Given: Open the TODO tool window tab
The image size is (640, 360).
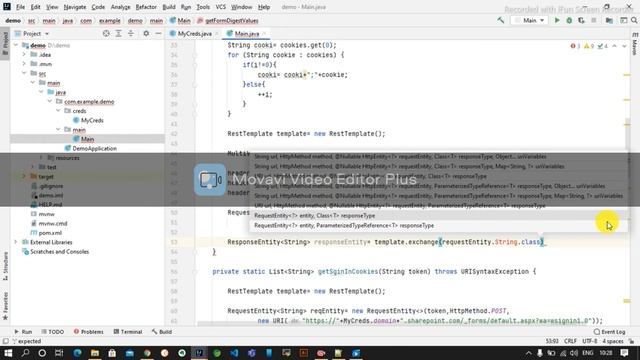Looking at the screenshot, I should [53, 332].
